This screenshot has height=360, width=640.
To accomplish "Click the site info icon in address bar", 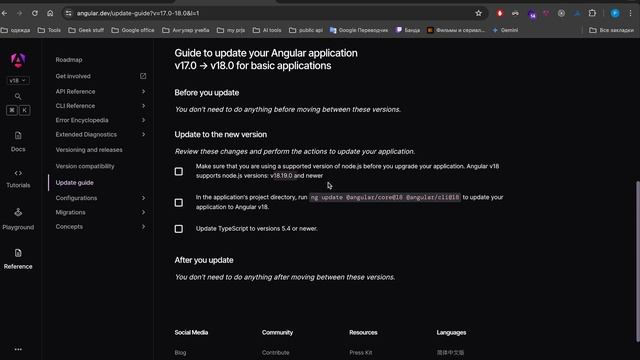I will tap(69, 13).
